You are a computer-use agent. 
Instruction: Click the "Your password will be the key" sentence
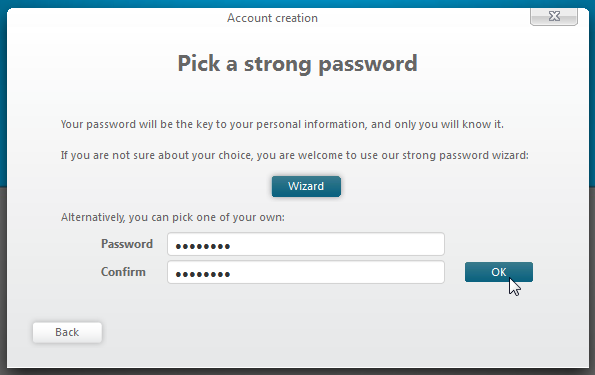[282, 124]
